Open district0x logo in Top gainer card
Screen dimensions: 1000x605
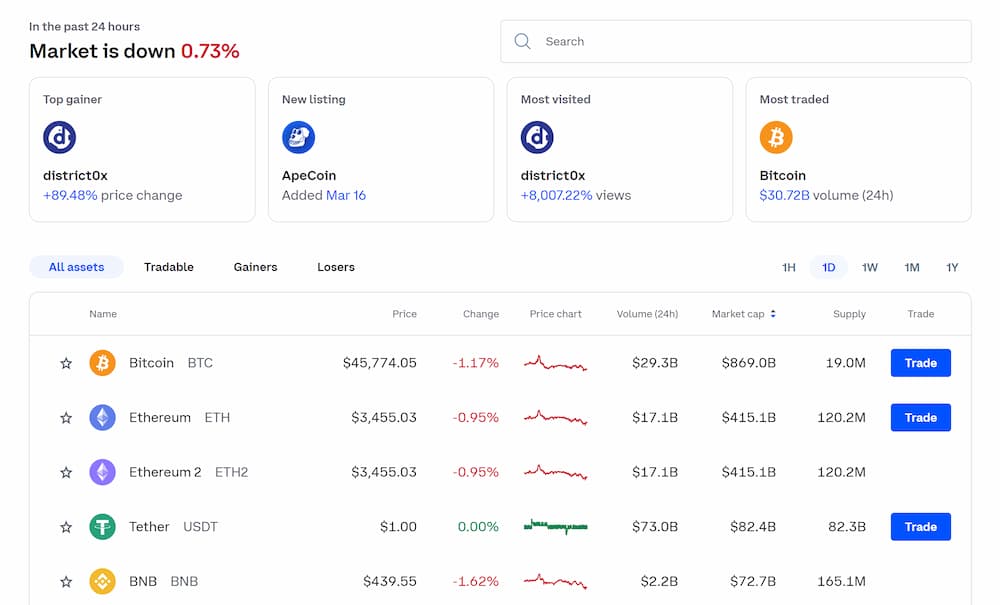coord(59,137)
